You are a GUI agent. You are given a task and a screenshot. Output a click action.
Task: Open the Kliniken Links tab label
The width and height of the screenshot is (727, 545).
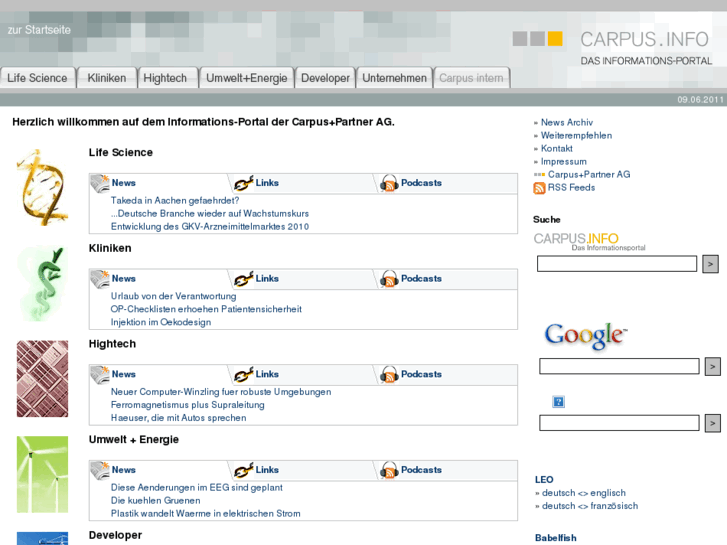click(267, 278)
